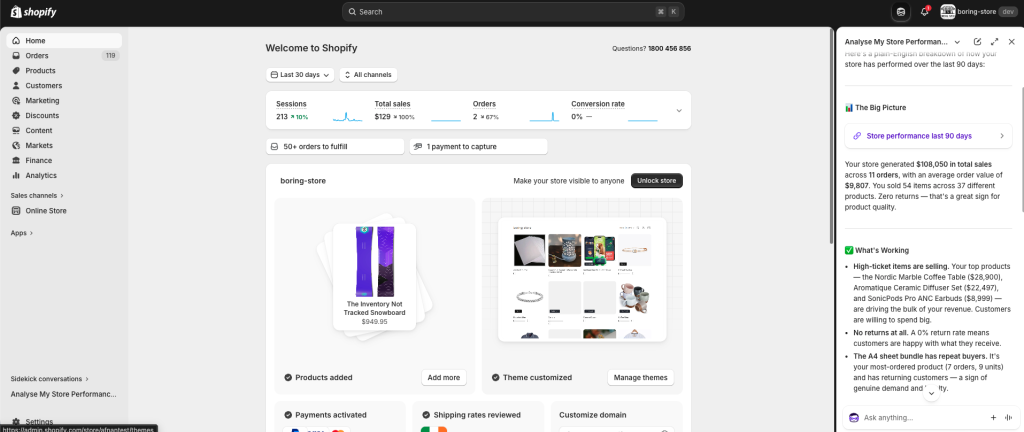Open the conversation title dropdown in Sidekick

pos(957,42)
